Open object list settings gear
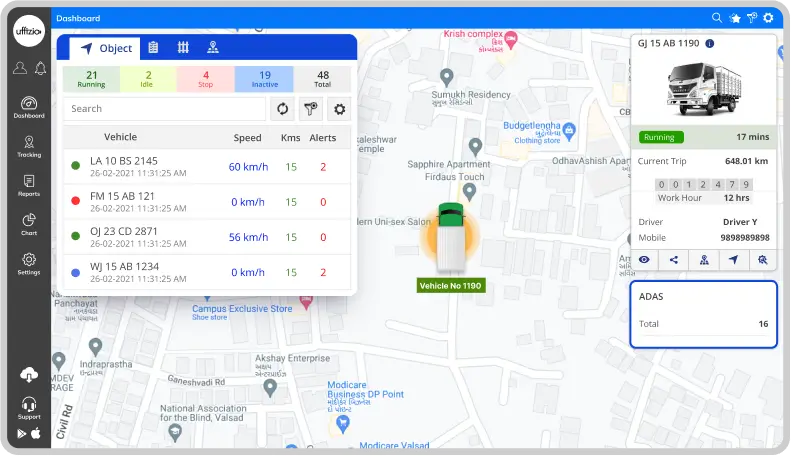This screenshot has width=791, height=456. point(340,109)
